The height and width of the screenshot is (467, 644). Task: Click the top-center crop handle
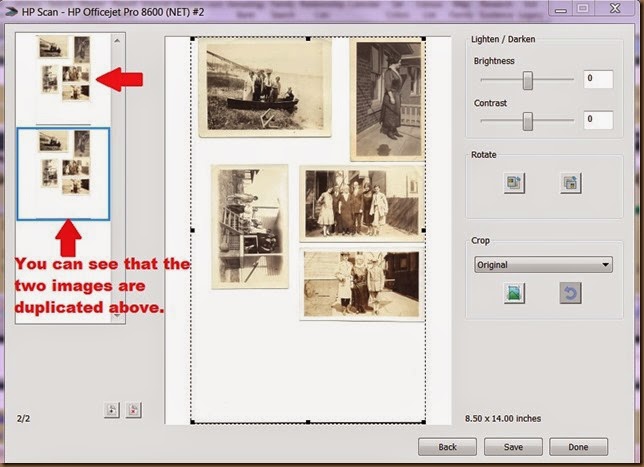[x=308, y=39]
